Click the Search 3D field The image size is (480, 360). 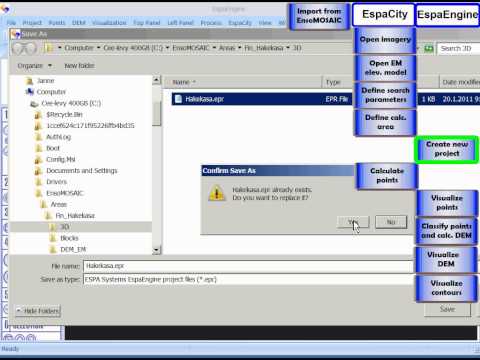[459, 49]
